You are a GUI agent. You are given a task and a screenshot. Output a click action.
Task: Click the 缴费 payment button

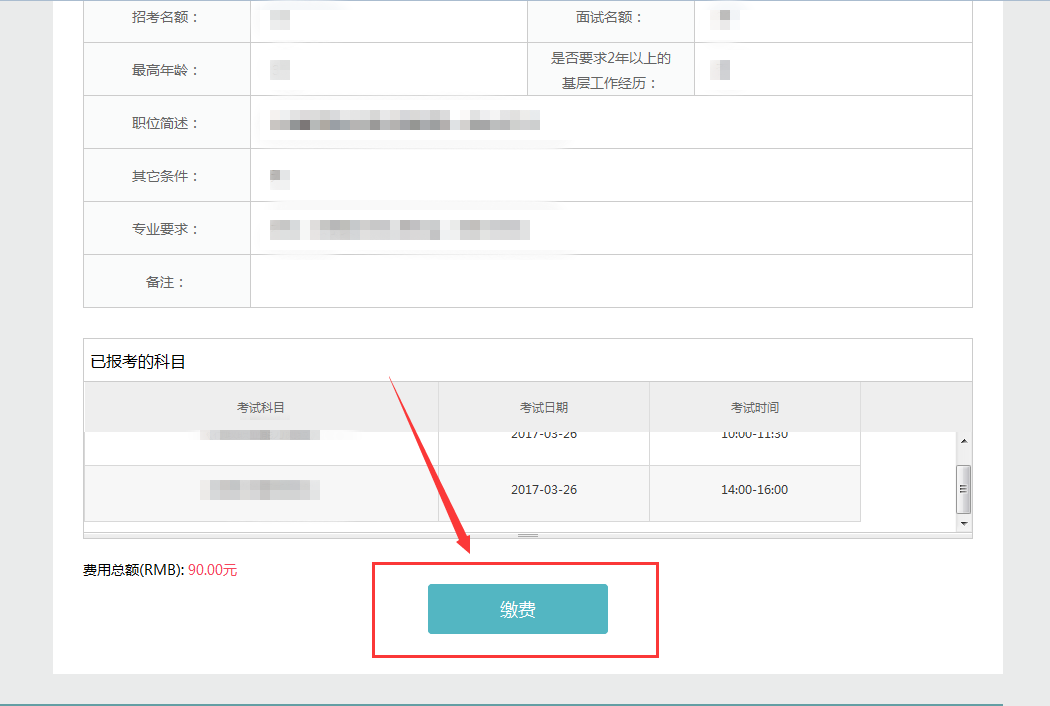518,609
